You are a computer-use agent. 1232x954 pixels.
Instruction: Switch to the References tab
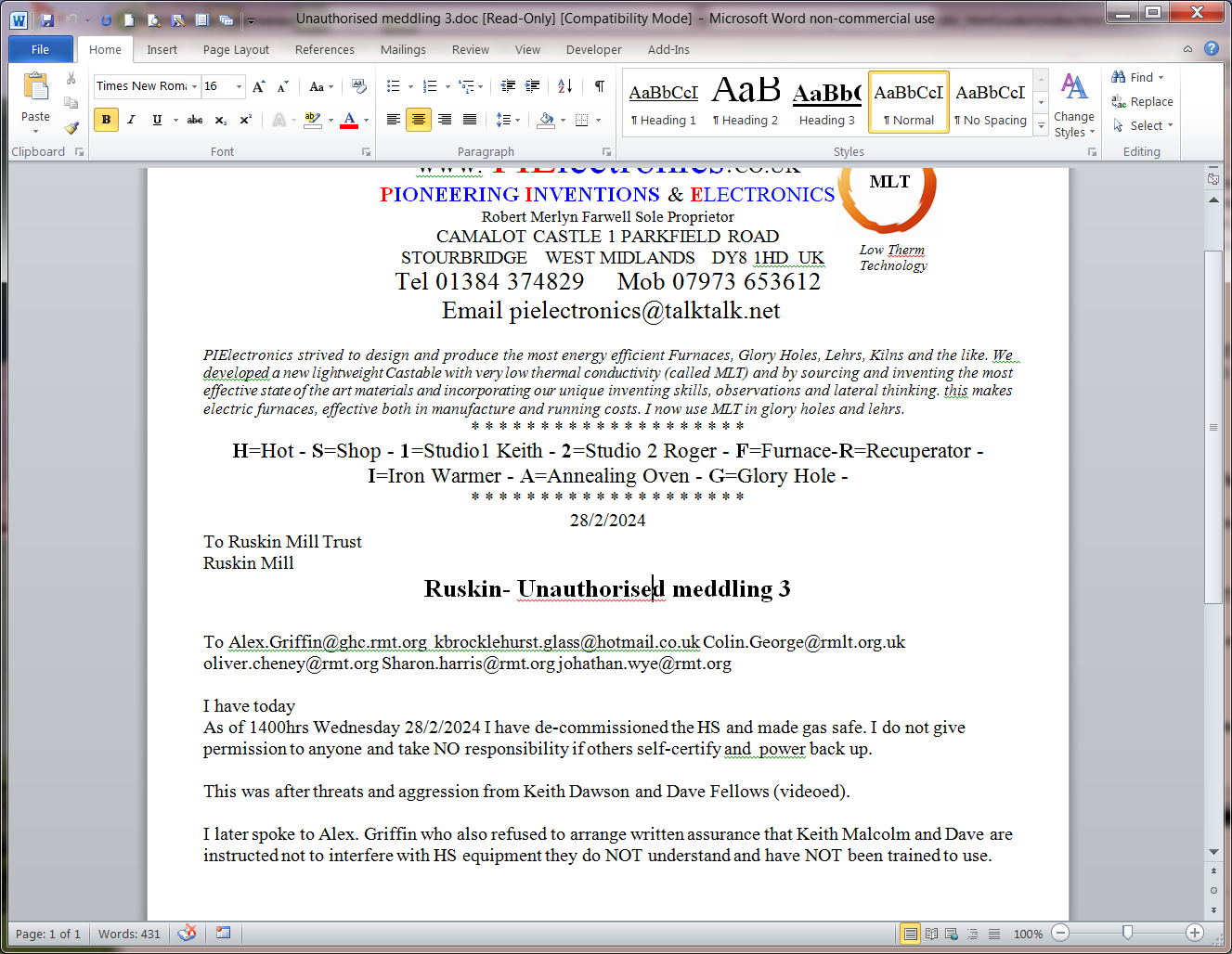[x=324, y=49]
